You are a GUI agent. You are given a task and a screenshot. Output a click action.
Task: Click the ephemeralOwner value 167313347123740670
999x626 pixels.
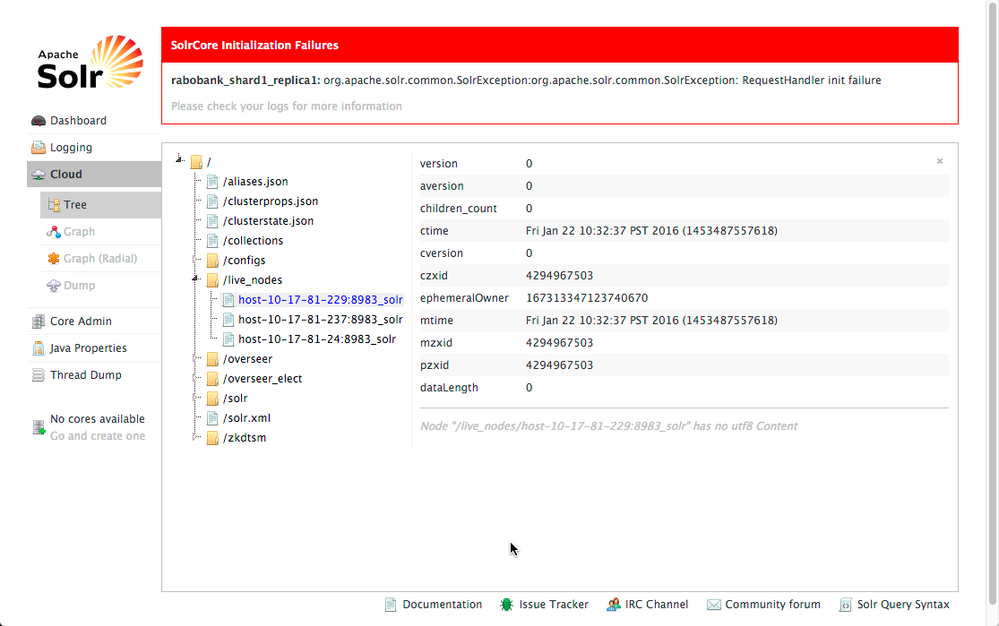click(x=587, y=297)
